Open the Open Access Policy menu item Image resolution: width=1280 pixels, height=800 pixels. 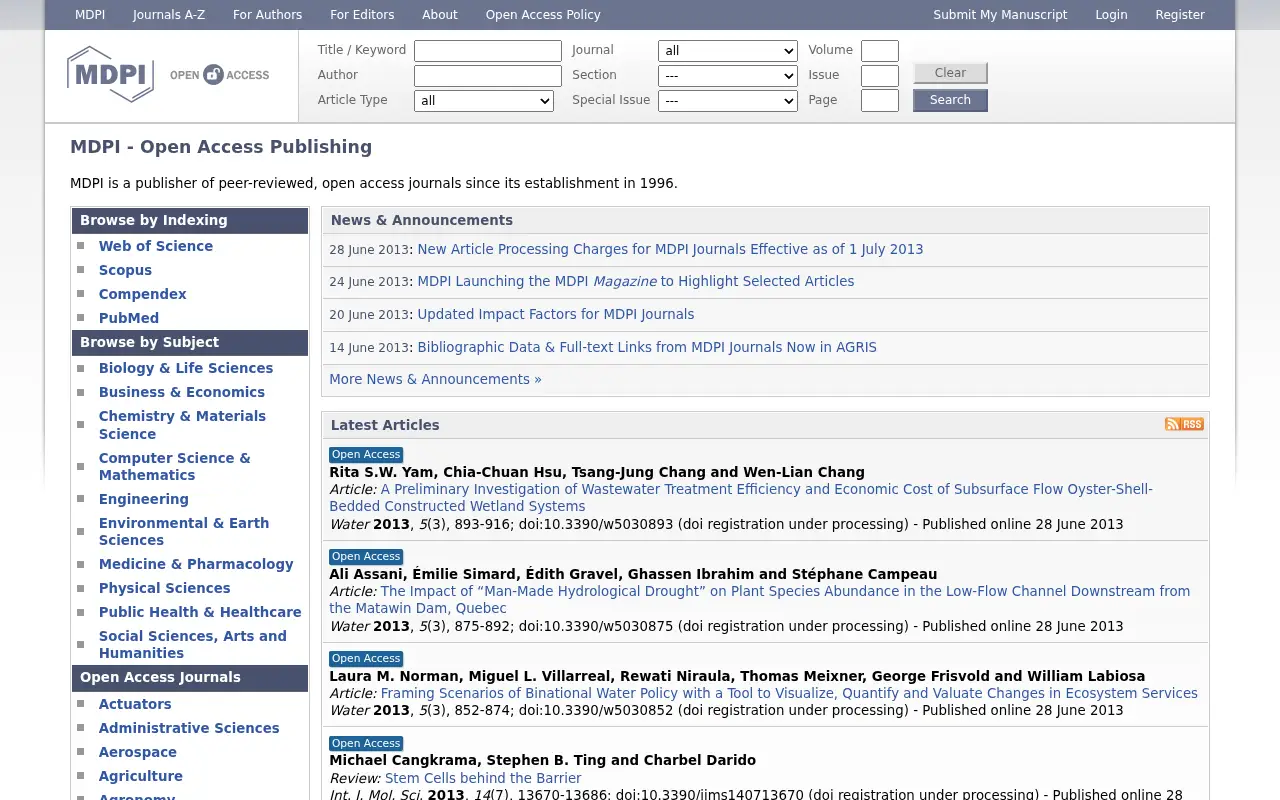point(543,15)
